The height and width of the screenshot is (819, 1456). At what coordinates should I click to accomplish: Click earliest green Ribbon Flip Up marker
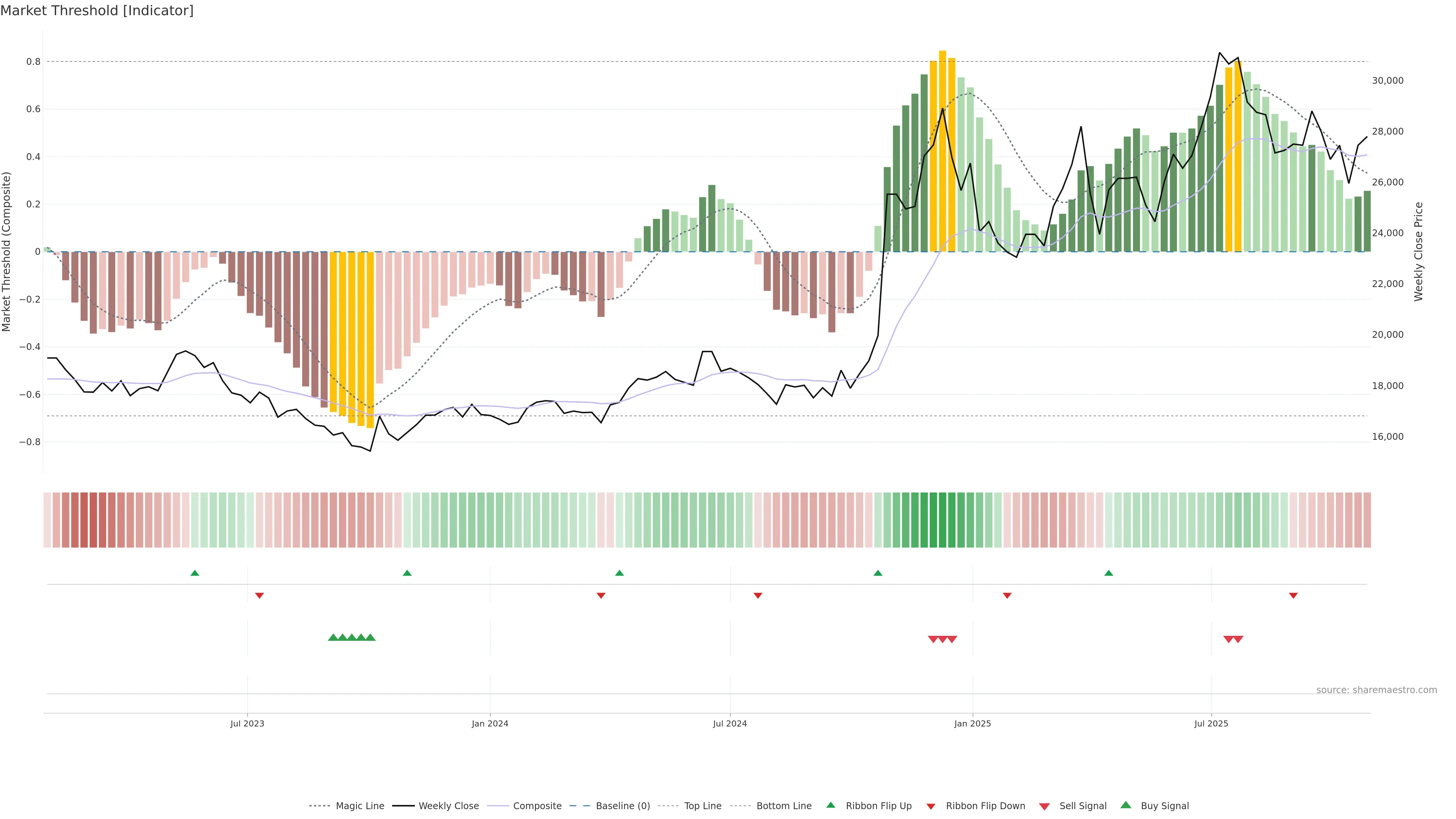[195, 573]
